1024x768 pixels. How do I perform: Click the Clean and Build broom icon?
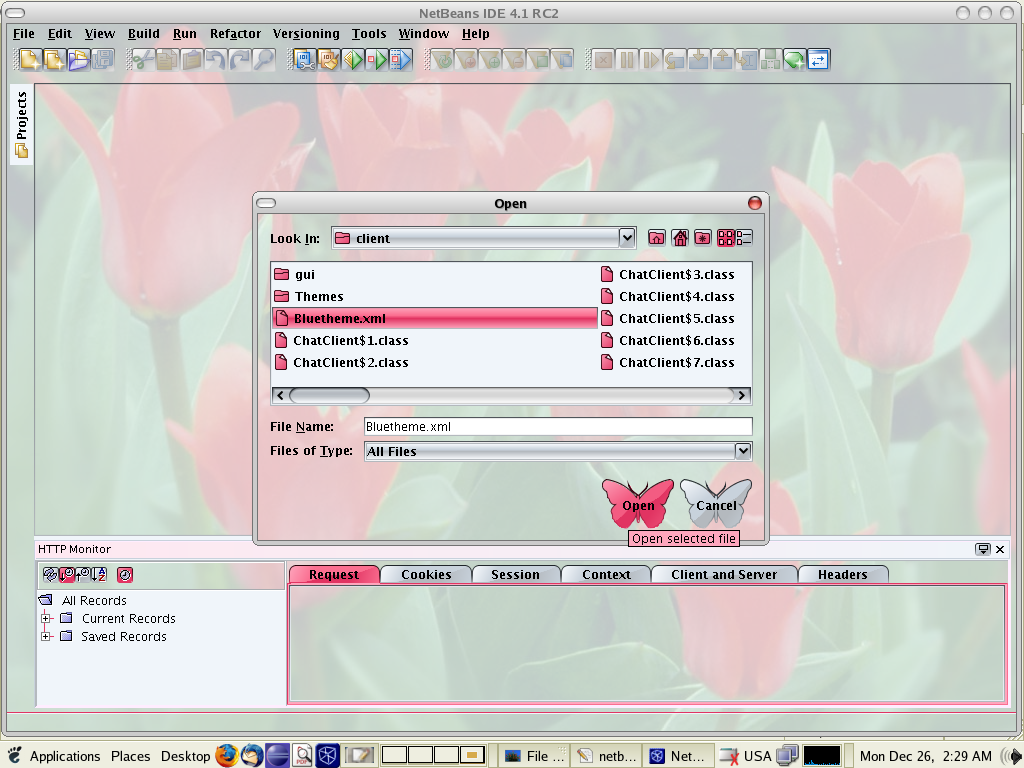pyautogui.click(x=329, y=60)
